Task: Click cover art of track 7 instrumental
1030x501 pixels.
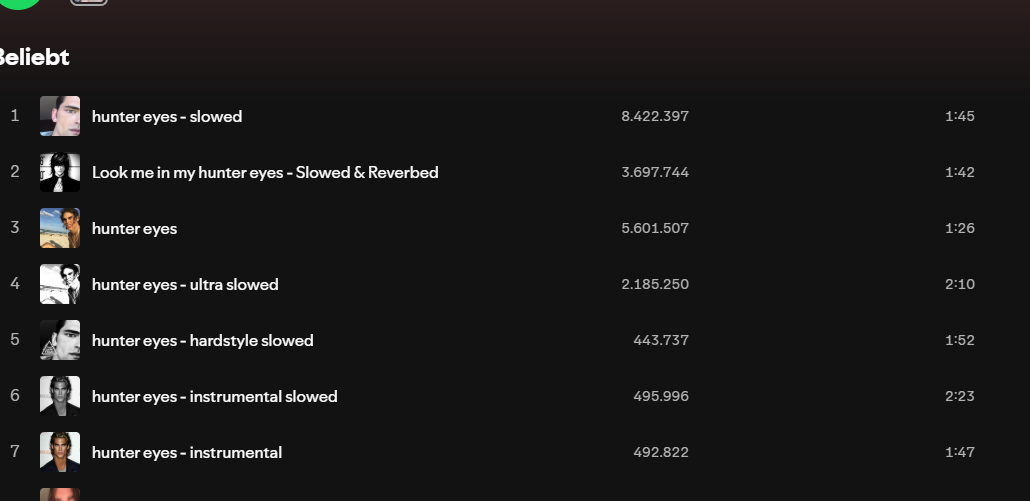Action: [60, 452]
